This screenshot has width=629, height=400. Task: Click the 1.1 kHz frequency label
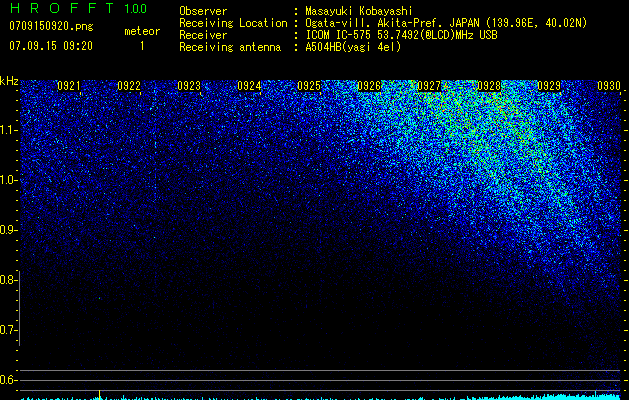click(8, 130)
